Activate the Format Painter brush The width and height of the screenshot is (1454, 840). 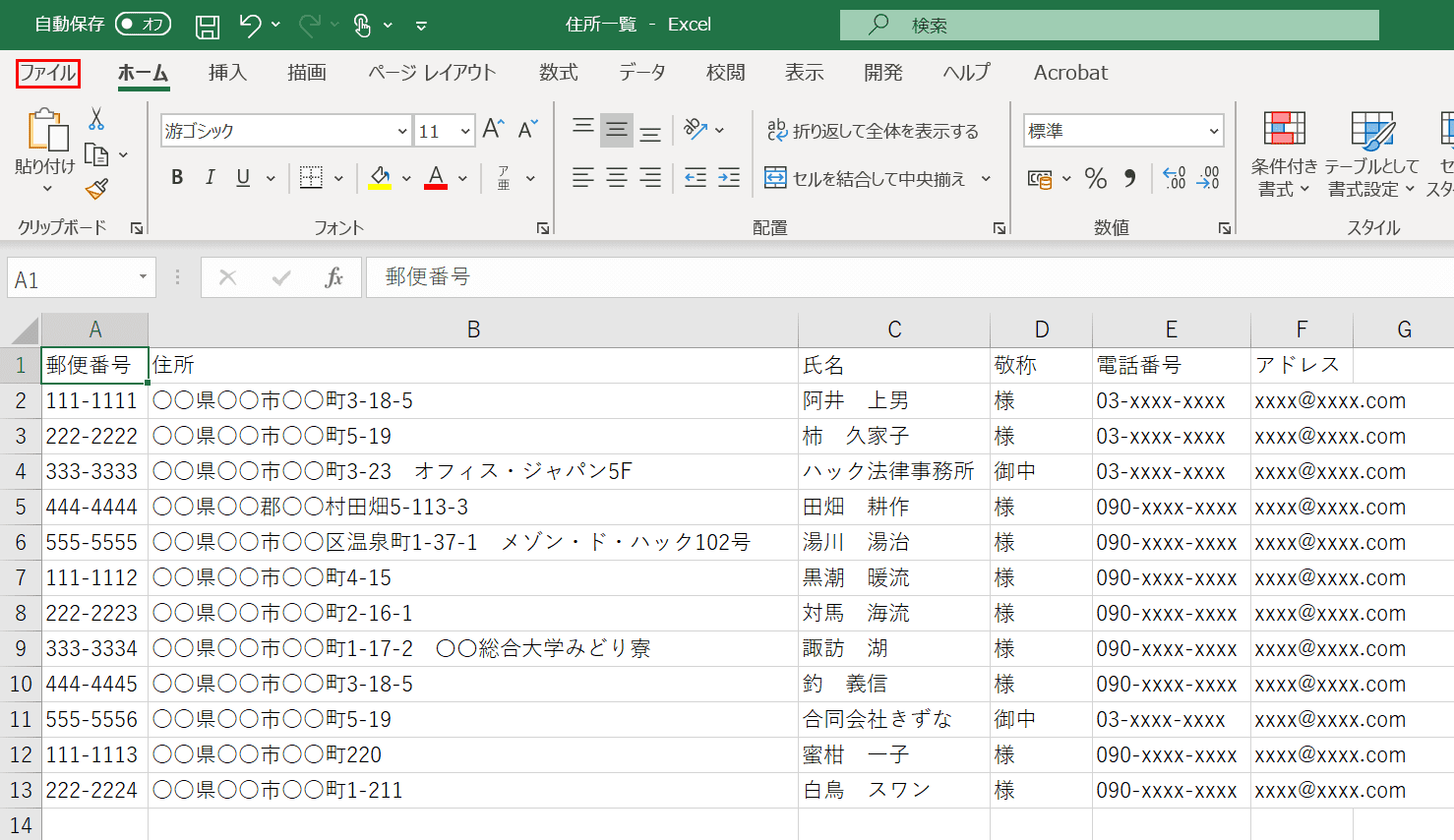point(96,190)
